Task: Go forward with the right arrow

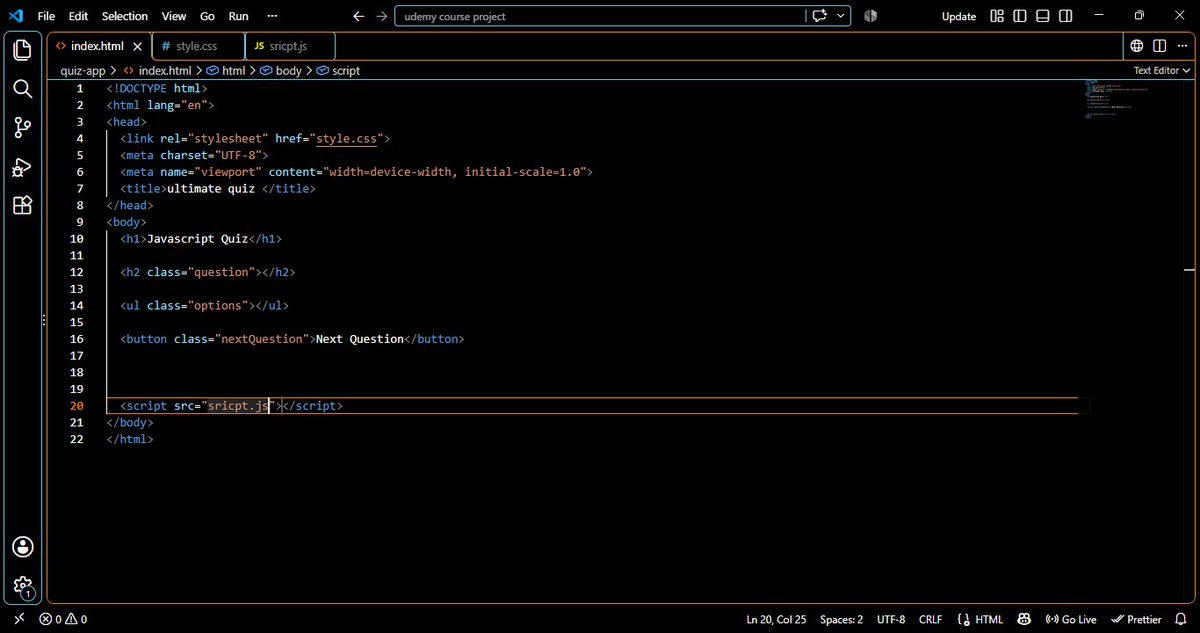Action: click(381, 16)
